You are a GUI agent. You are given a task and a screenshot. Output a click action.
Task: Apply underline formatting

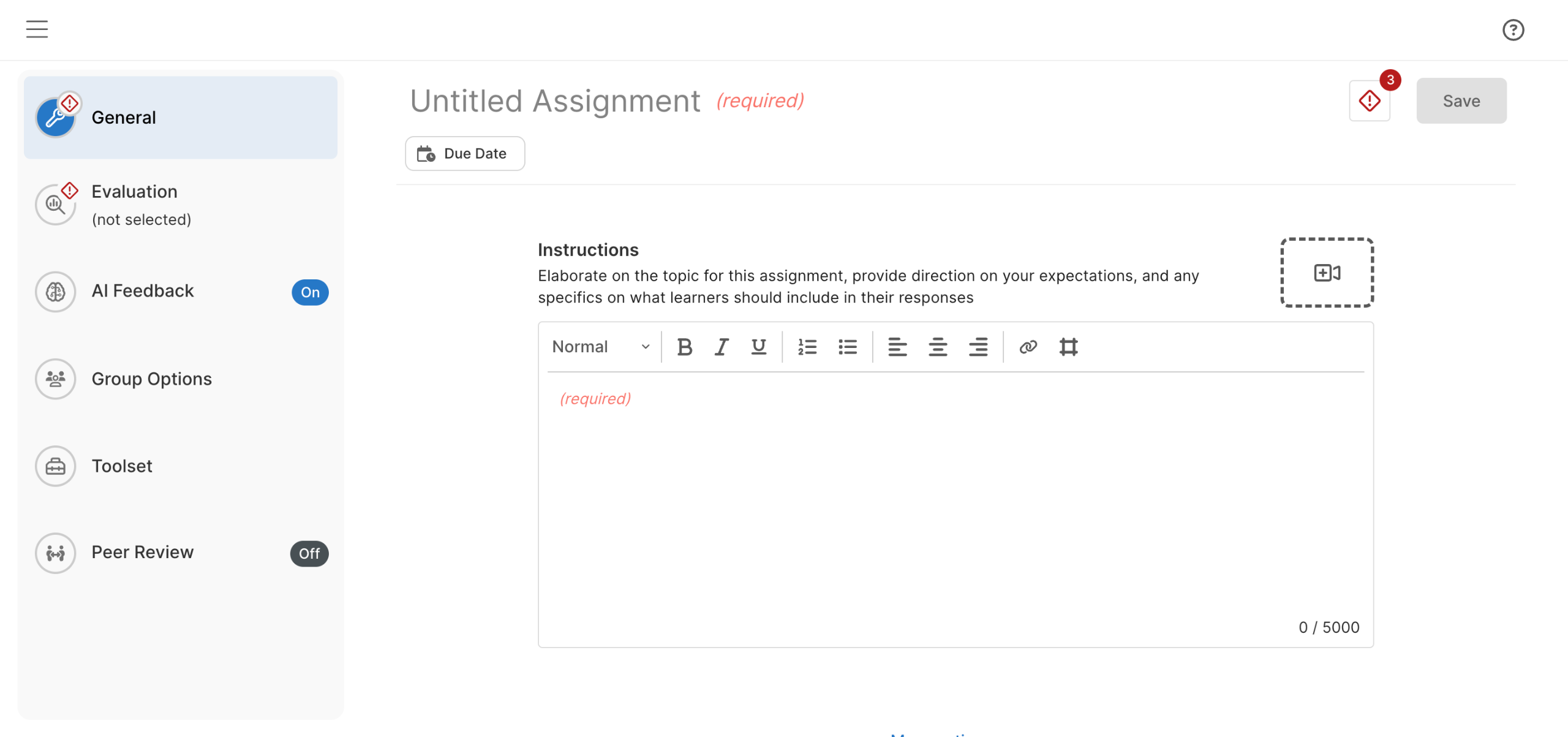(758, 347)
